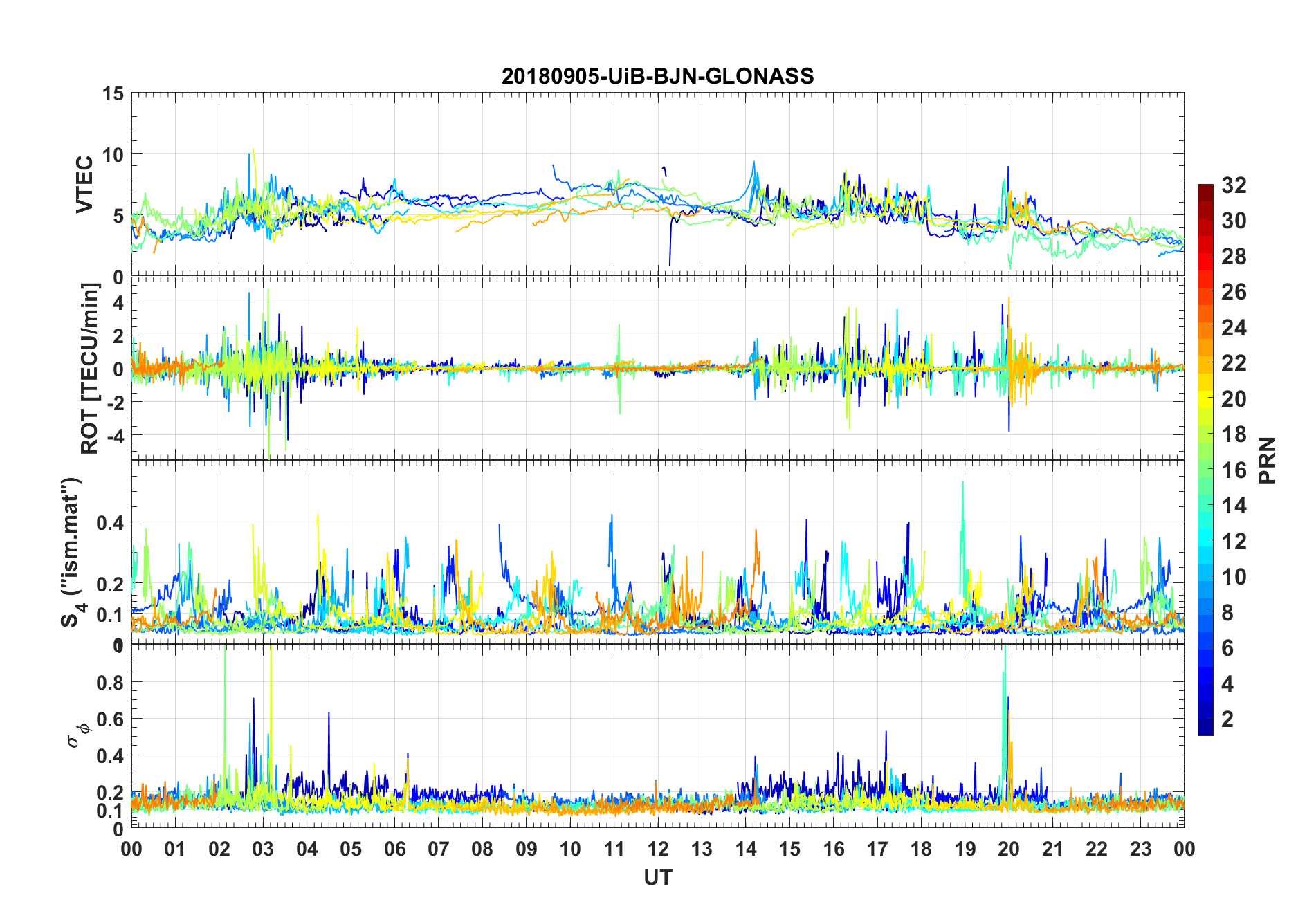Click the 07 hour tick on the UT axis
Image resolution: width=1316 pixels, height=920 pixels.
pos(439,849)
